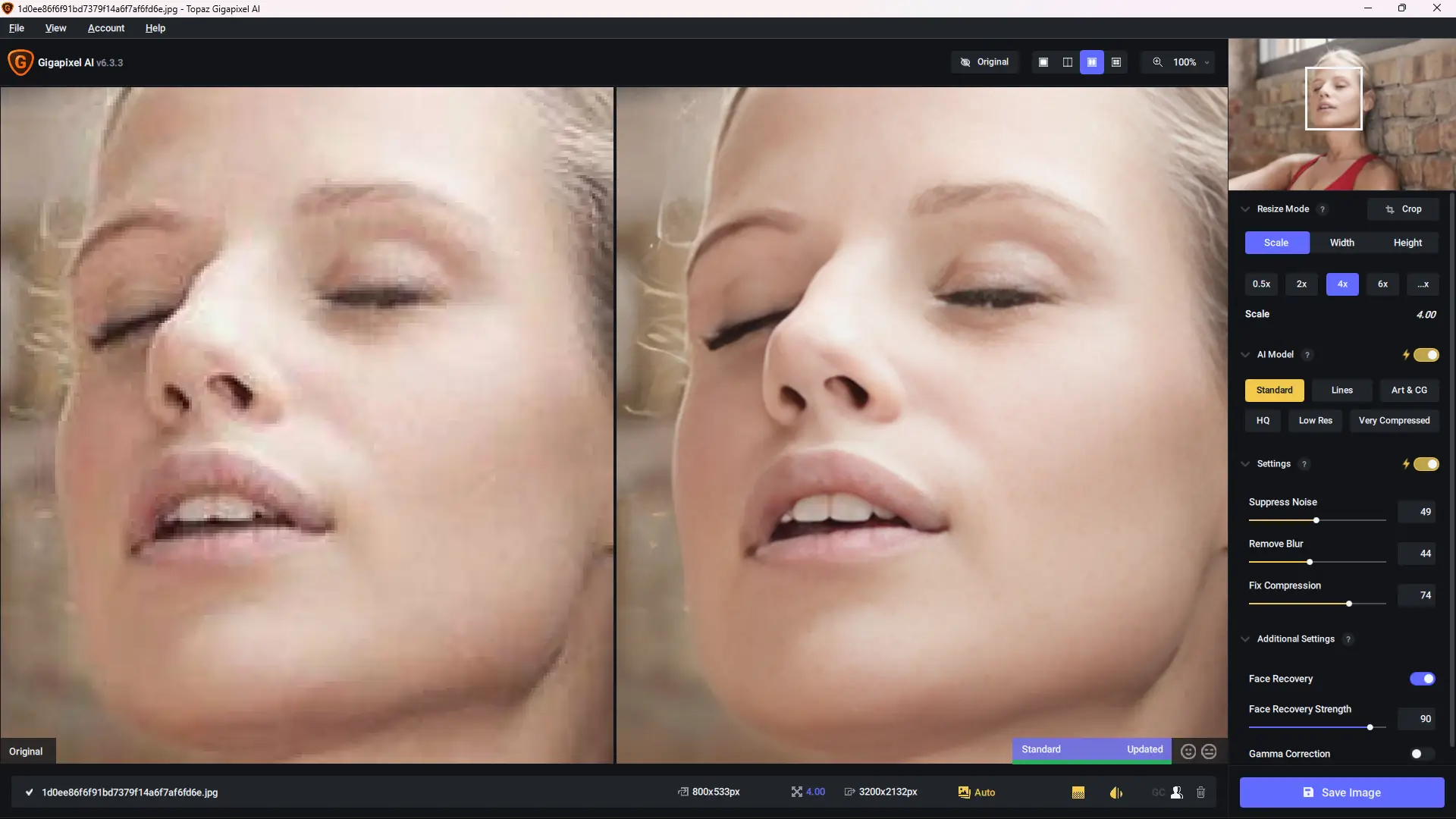Collapse the Resize Mode section
This screenshot has height=819, width=1456.
[x=1245, y=209]
